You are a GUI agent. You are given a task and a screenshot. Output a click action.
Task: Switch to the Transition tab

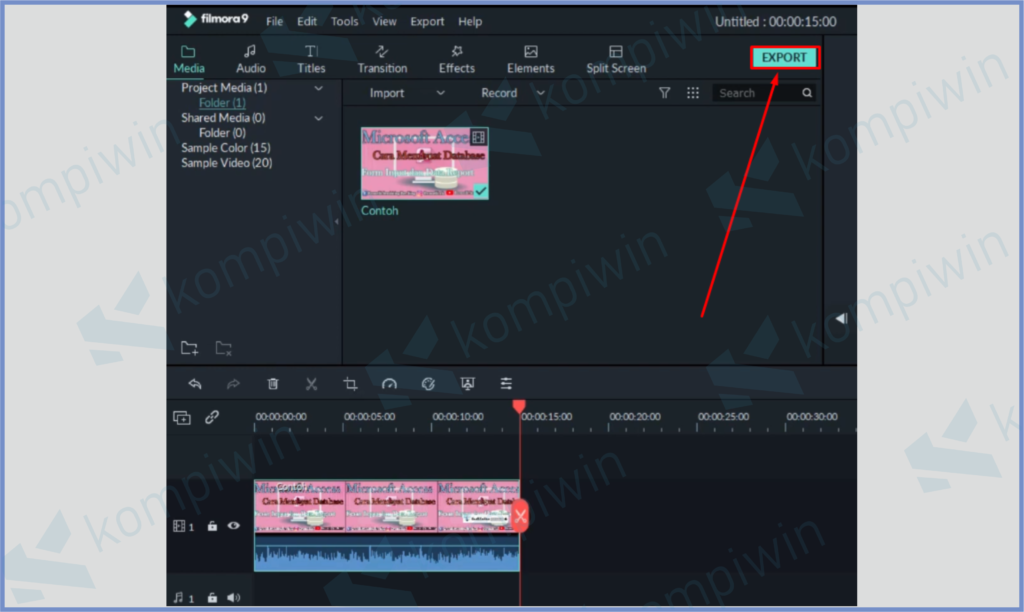382,59
